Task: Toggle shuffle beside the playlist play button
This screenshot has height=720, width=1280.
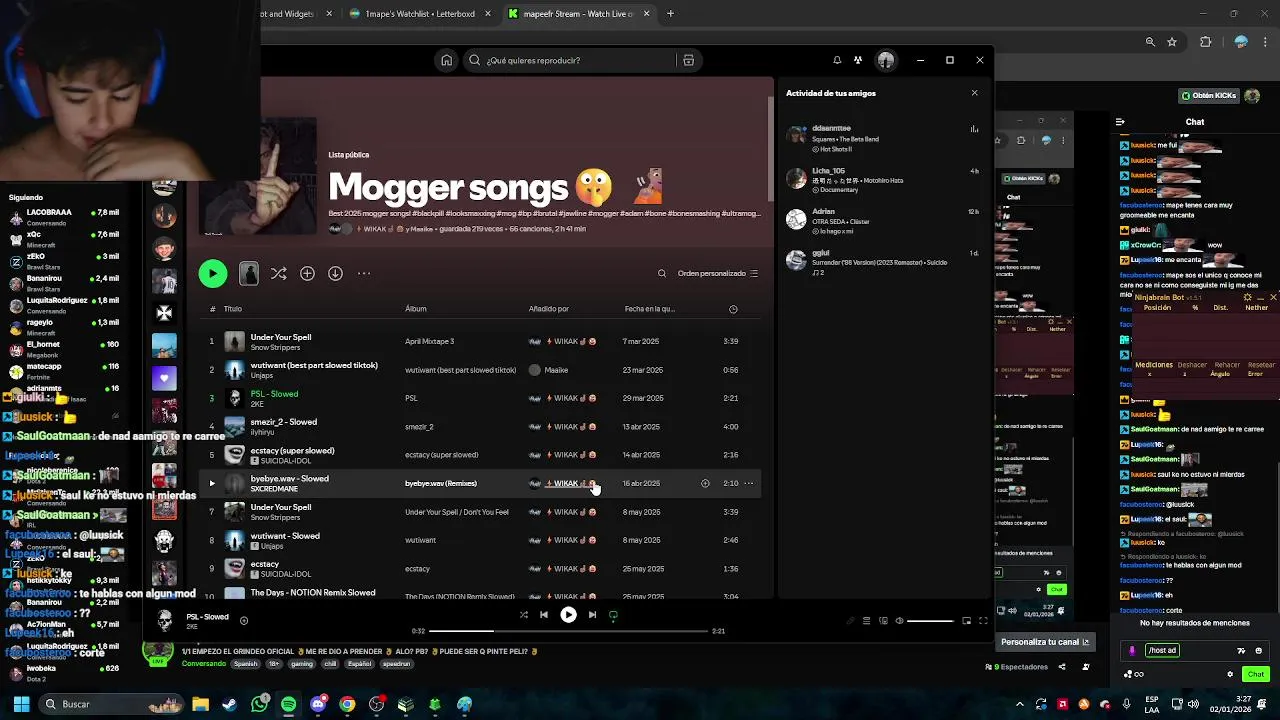Action: (278, 273)
